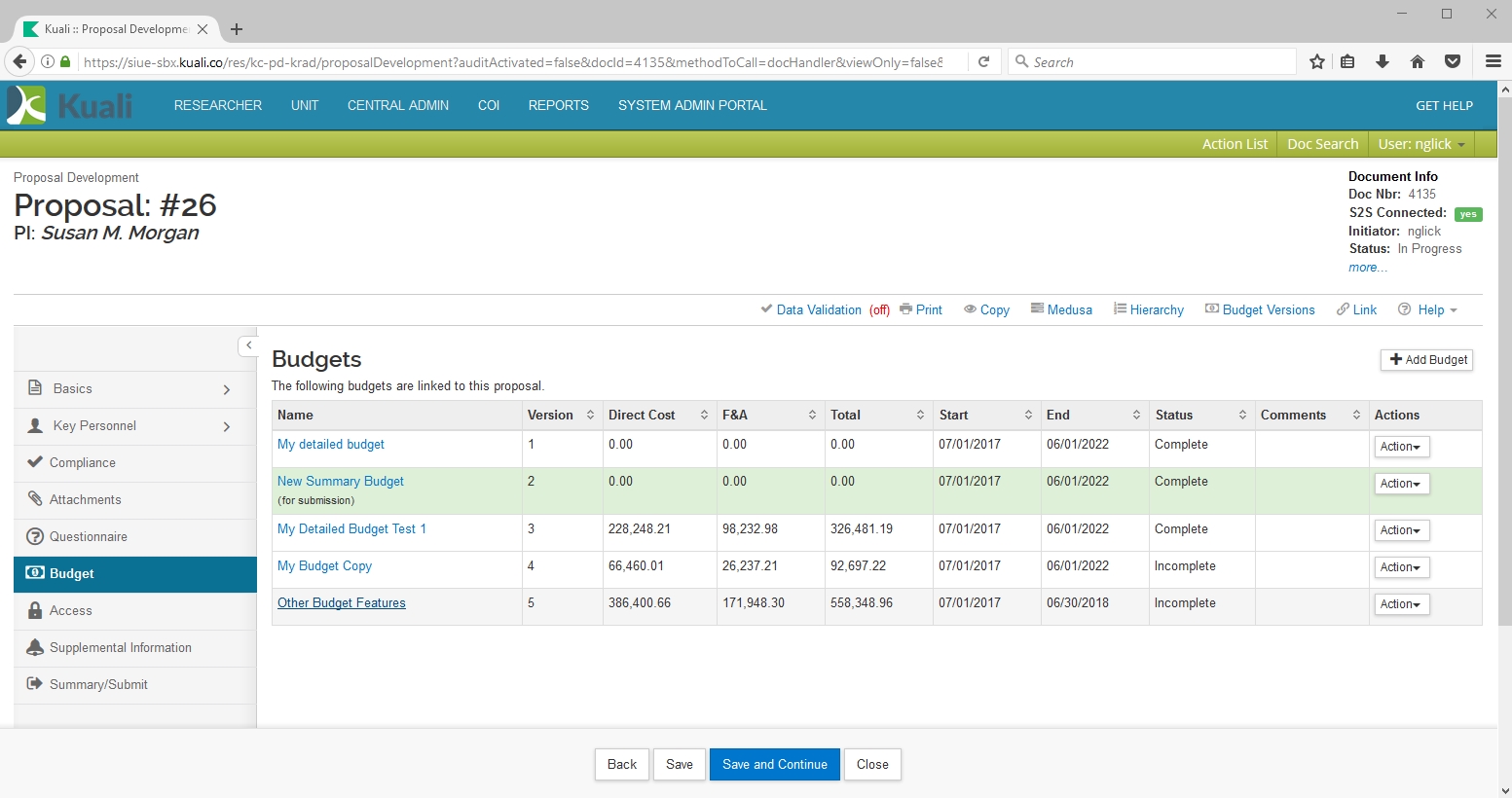1512x798 pixels.
Task: Click the Add Budget button
Action: pyautogui.click(x=1426, y=360)
